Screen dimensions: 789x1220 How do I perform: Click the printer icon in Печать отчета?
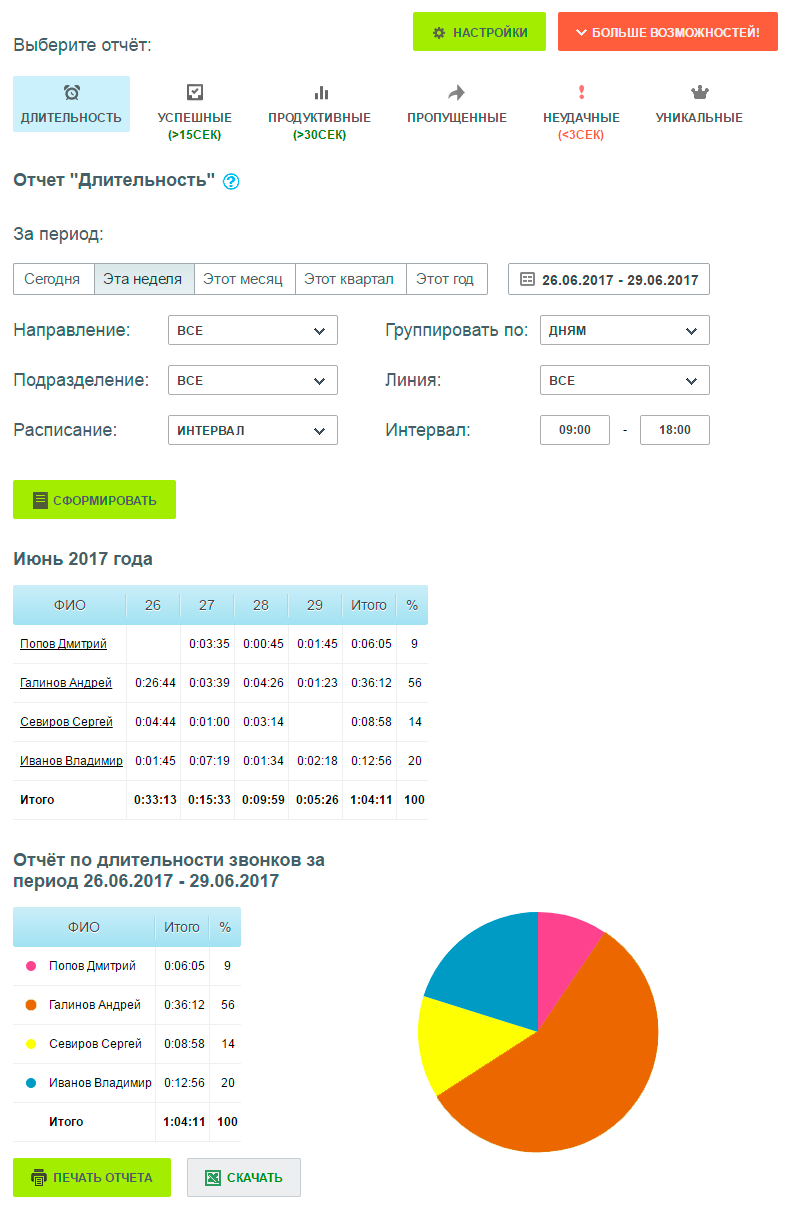click(x=39, y=1178)
